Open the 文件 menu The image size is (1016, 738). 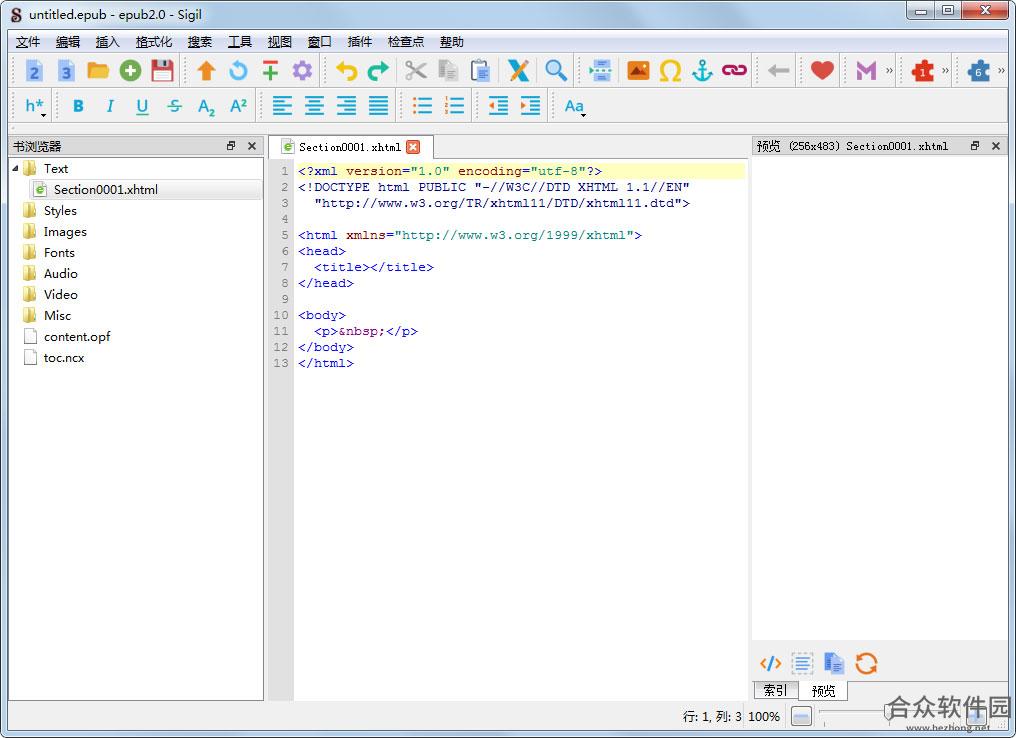(28, 42)
